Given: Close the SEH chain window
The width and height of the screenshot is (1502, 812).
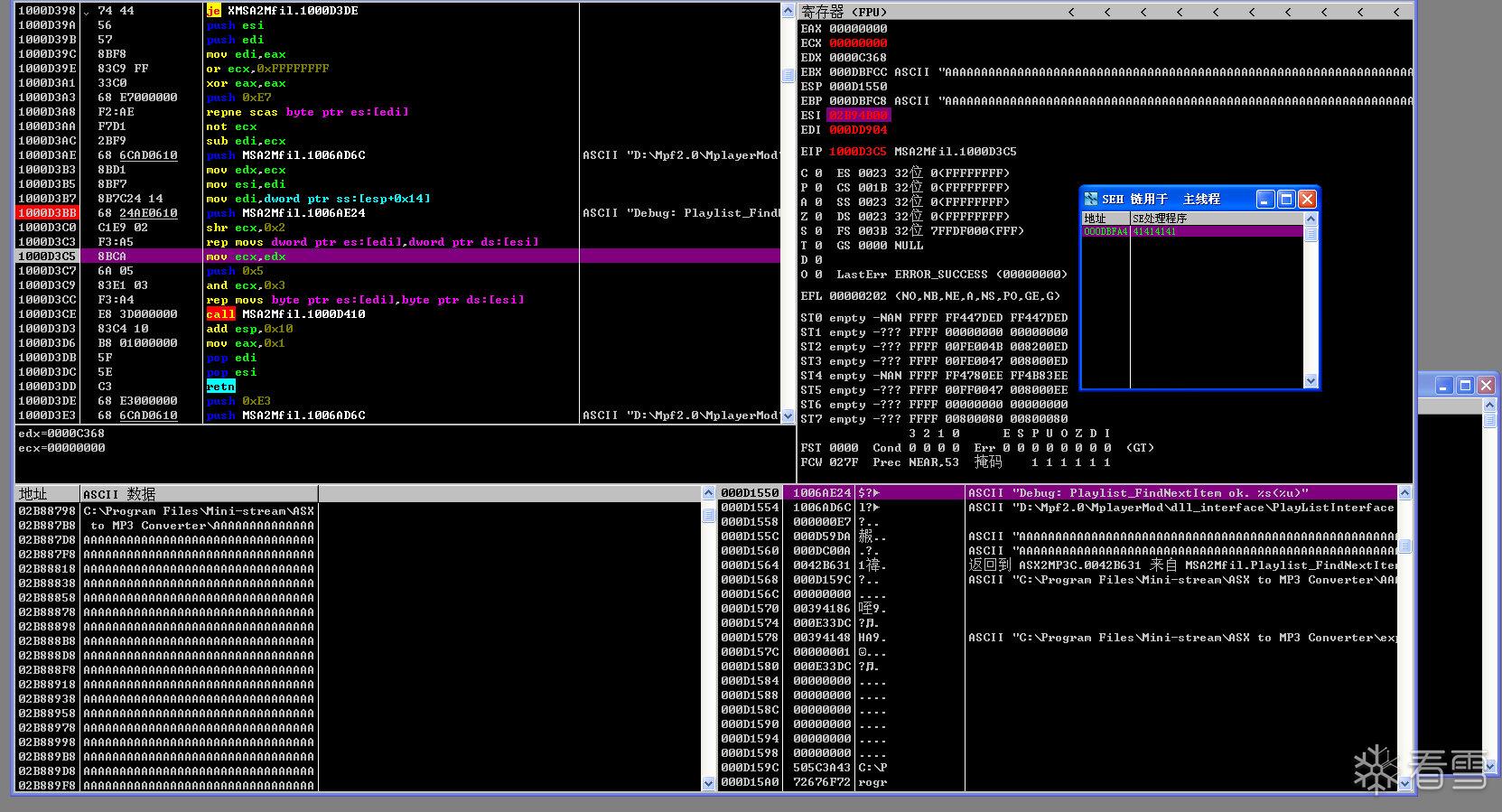Looking at the screenshot, I should pos(1307,199).
